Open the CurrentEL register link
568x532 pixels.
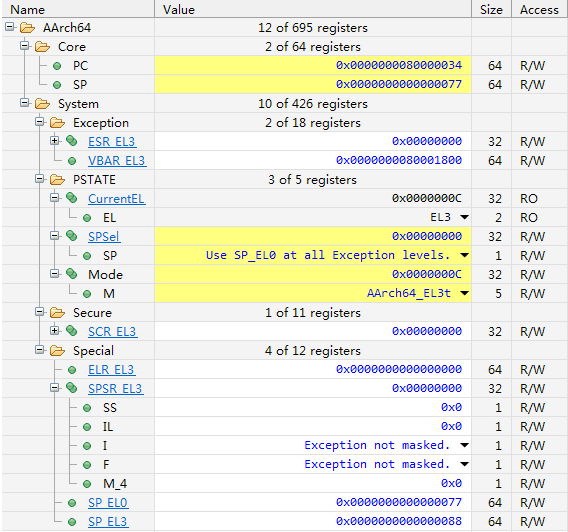(x=117, y=198)
